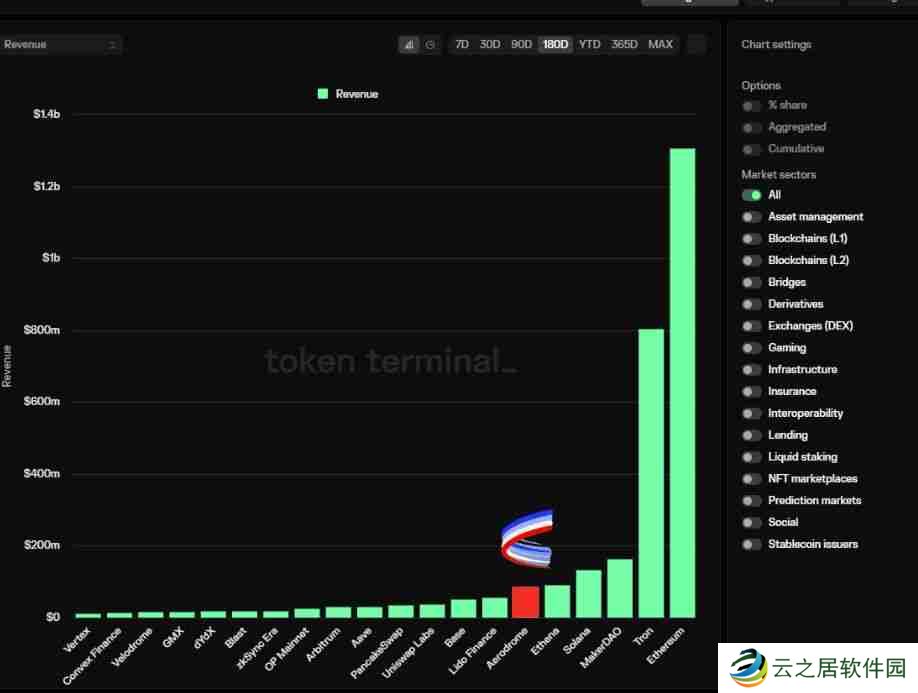Click the red Aerodrome bar

tap(525, 601)
